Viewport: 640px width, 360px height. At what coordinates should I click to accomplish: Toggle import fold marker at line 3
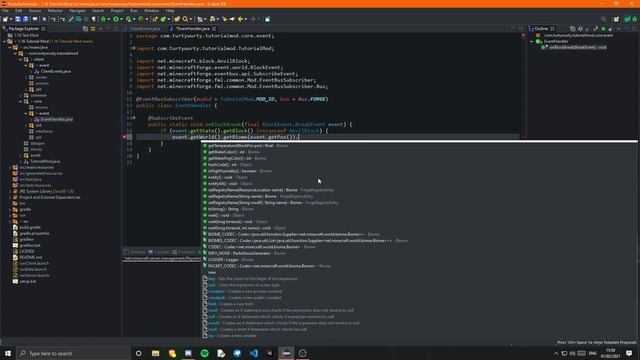click(x=134, y=48)
